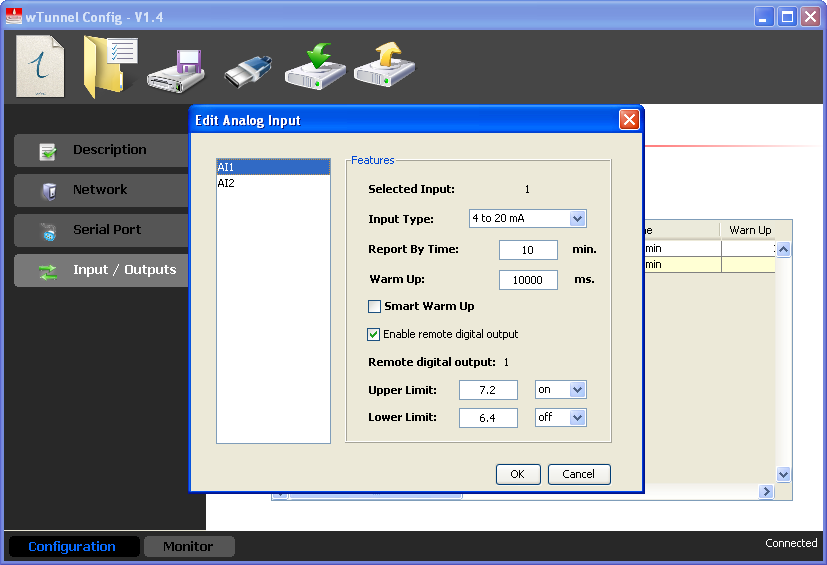Enable the Smart Warm Up checkbox
This screenshot has height=565, width=827.
pyautogui.click(x=375, y=307)
